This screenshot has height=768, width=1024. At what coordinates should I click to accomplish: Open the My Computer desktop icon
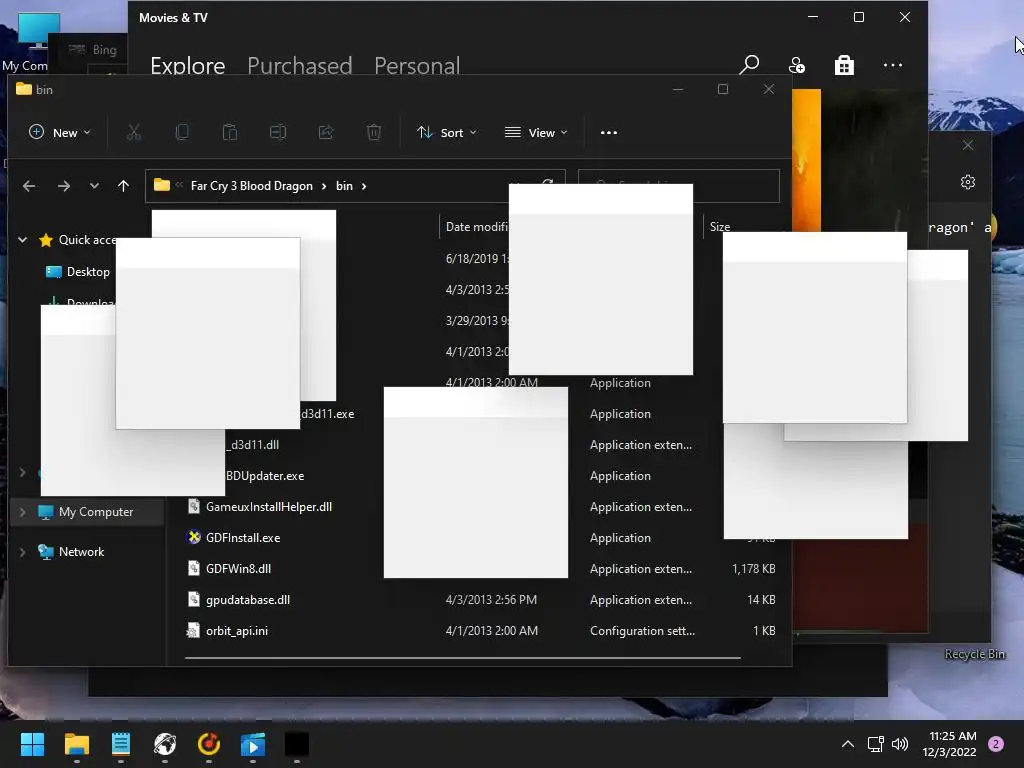[x=39, y=31]
